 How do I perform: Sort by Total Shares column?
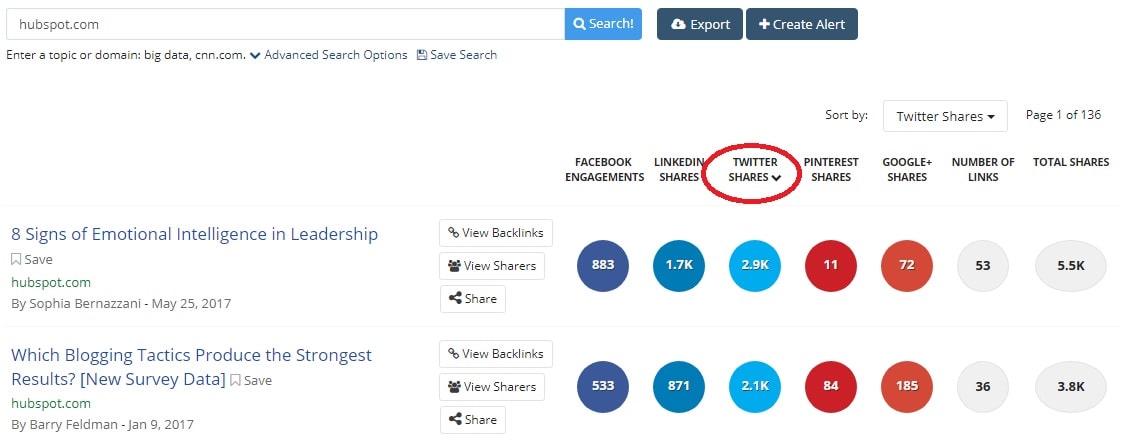(1071, 162)
